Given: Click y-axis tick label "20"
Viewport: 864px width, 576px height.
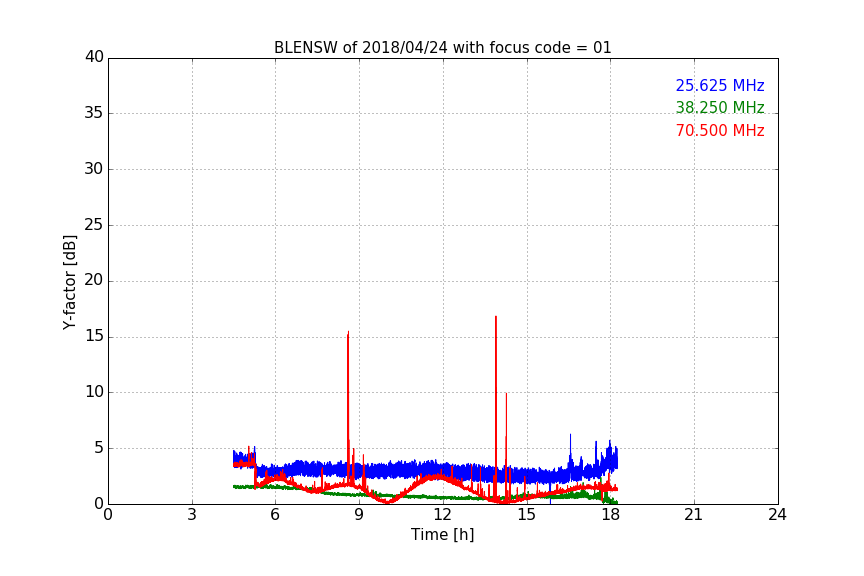Looking at the screenshot, I should [x=94, y=280].
